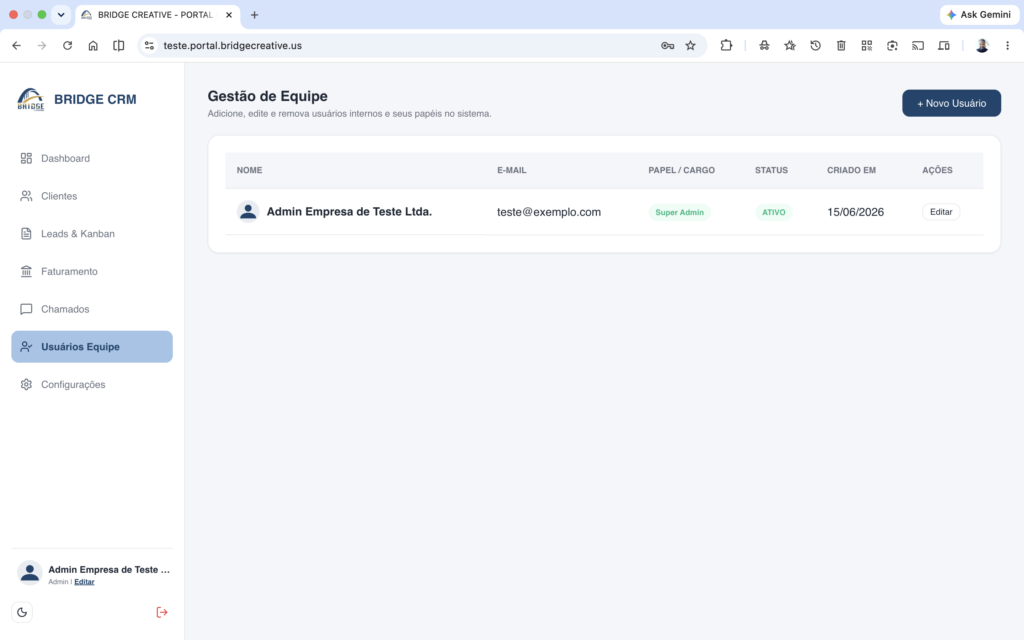The image size is (1024, 640).
Task: Click the Admin Empresa de Teste Ltda. name
Action: click(x=349, y=212)
